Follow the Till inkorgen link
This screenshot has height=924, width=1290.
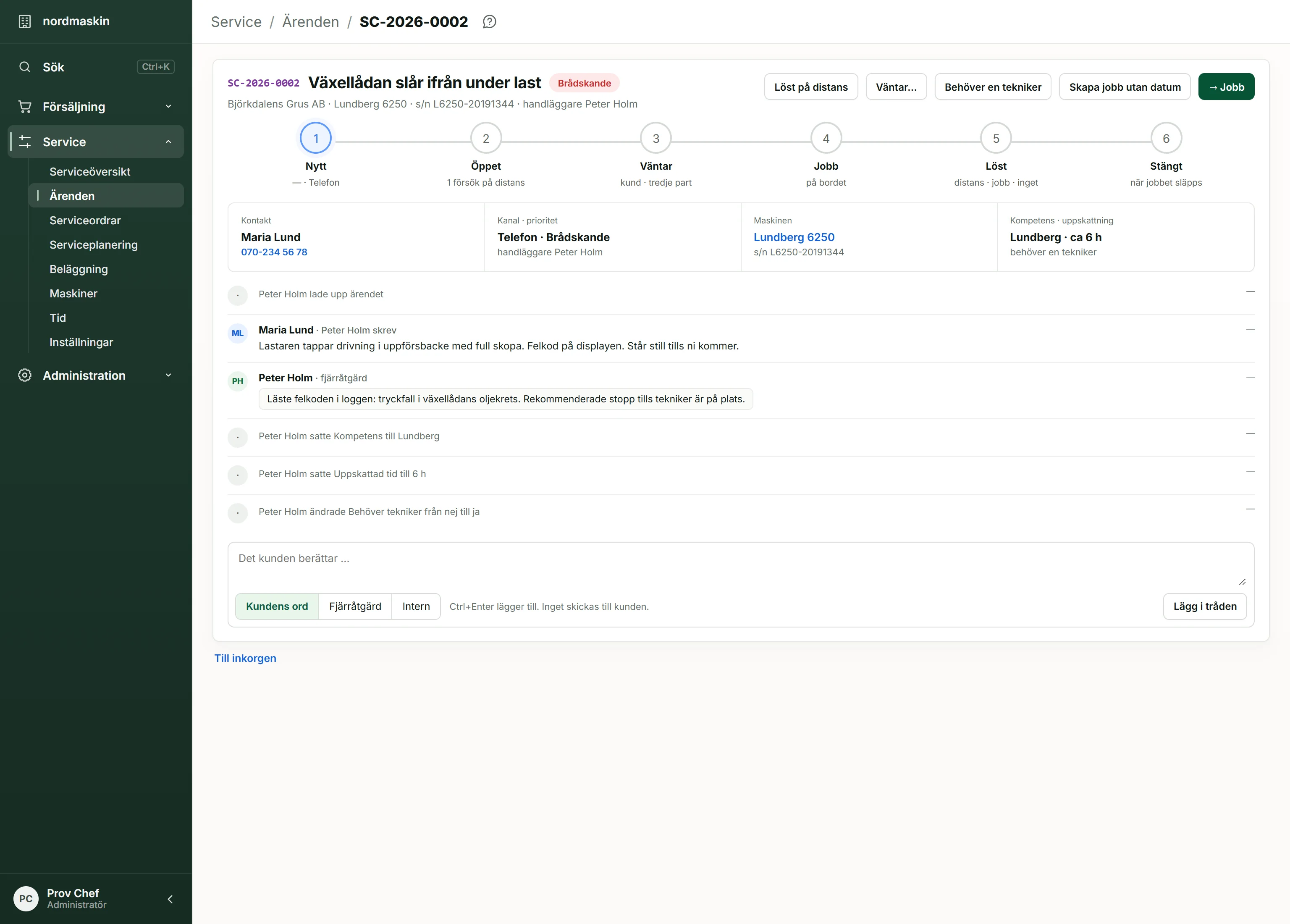pyautogui.click(x=245, y=658)
